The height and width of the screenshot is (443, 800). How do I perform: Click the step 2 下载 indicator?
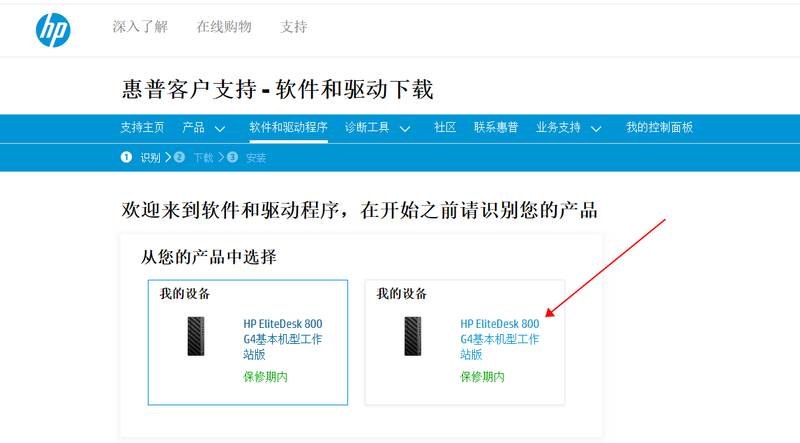point(195,157)
